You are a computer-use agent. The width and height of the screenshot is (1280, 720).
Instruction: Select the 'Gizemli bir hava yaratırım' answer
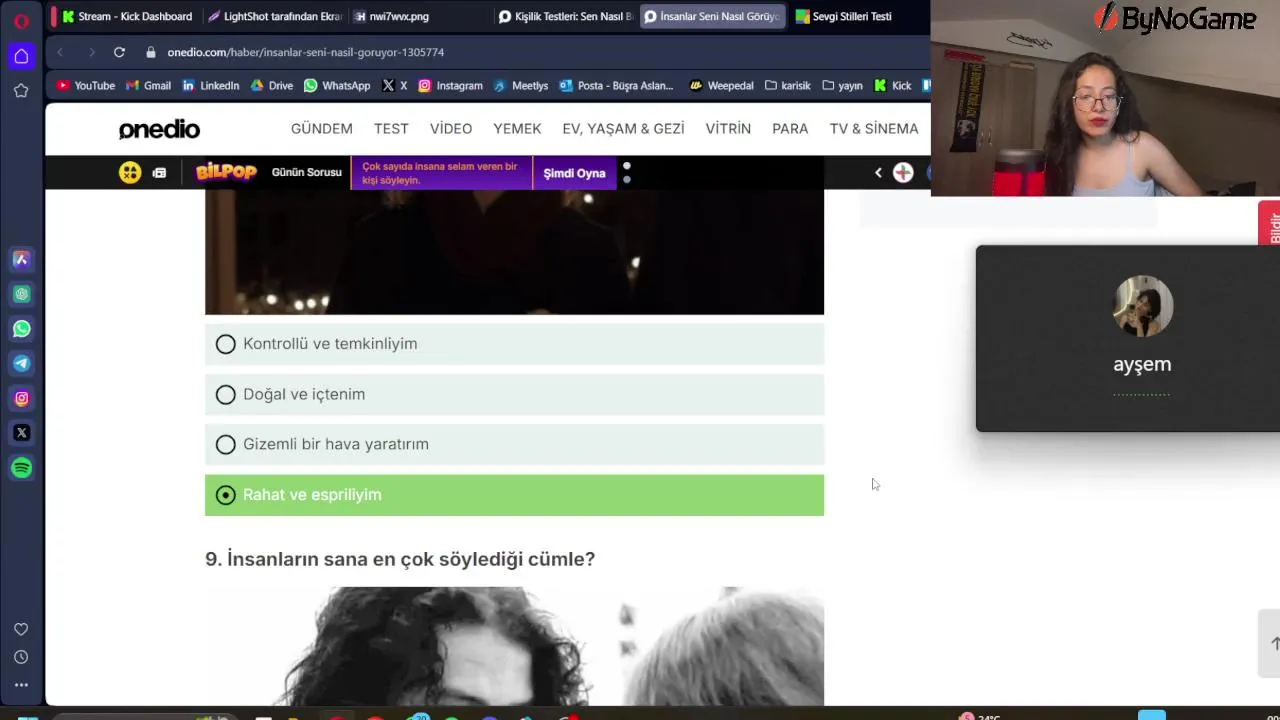pyautogui.click(x=514, y=444)
